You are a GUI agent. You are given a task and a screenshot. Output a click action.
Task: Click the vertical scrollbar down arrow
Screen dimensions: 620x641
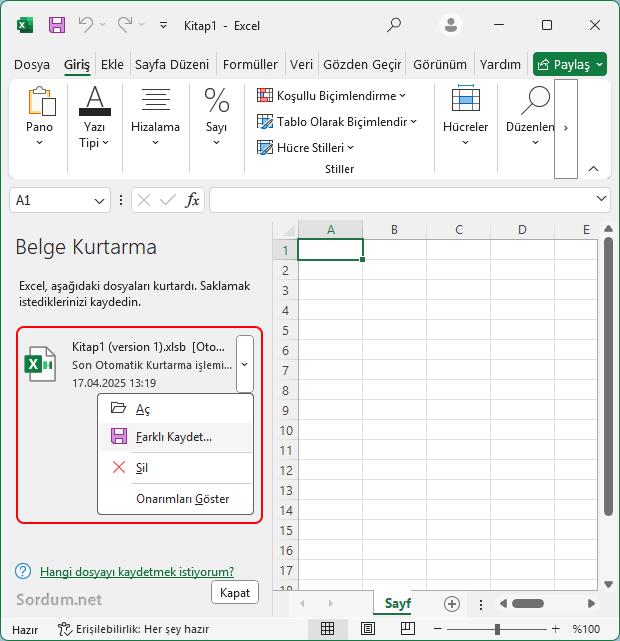pos(608,585)
